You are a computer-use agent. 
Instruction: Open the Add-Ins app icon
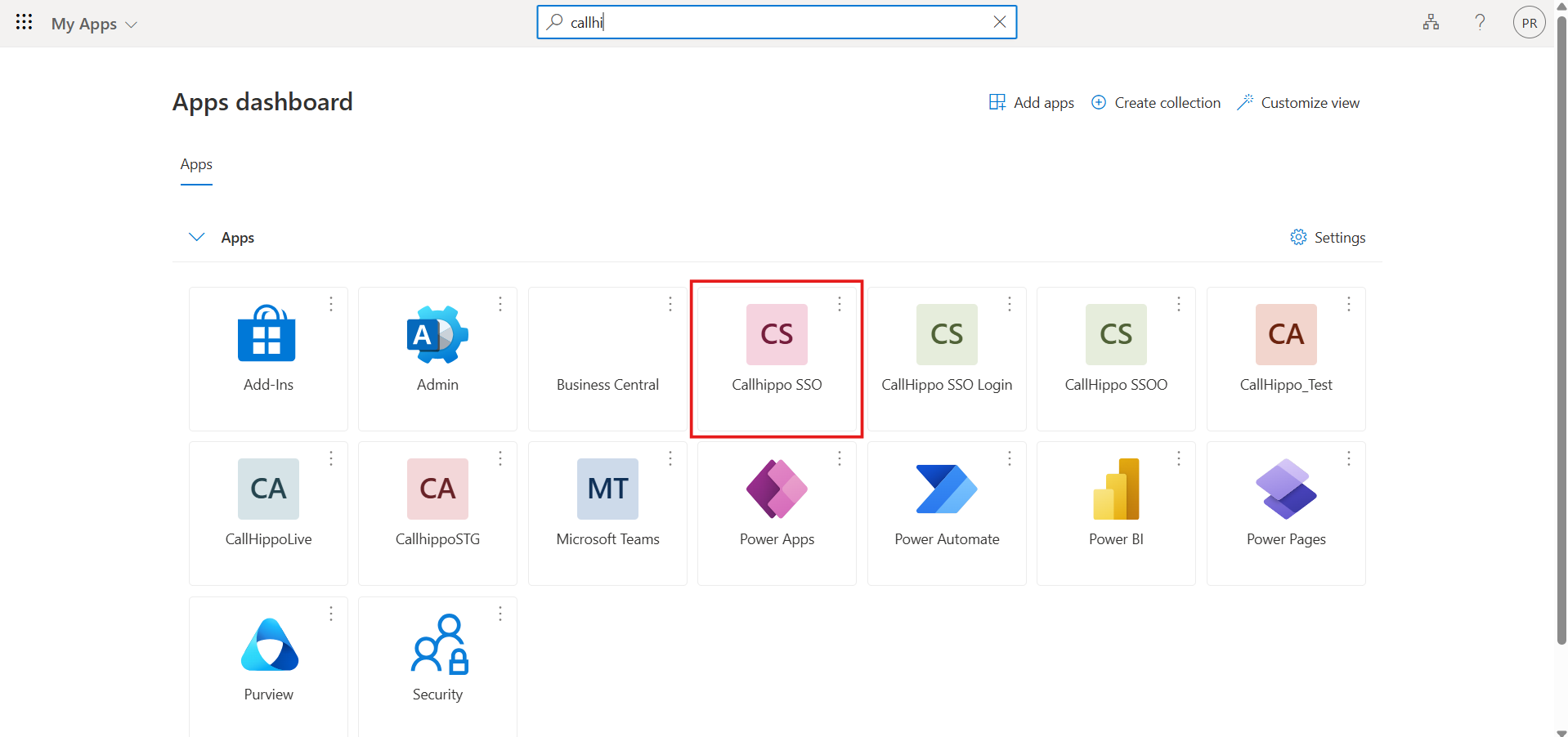(x=268, y=333)
